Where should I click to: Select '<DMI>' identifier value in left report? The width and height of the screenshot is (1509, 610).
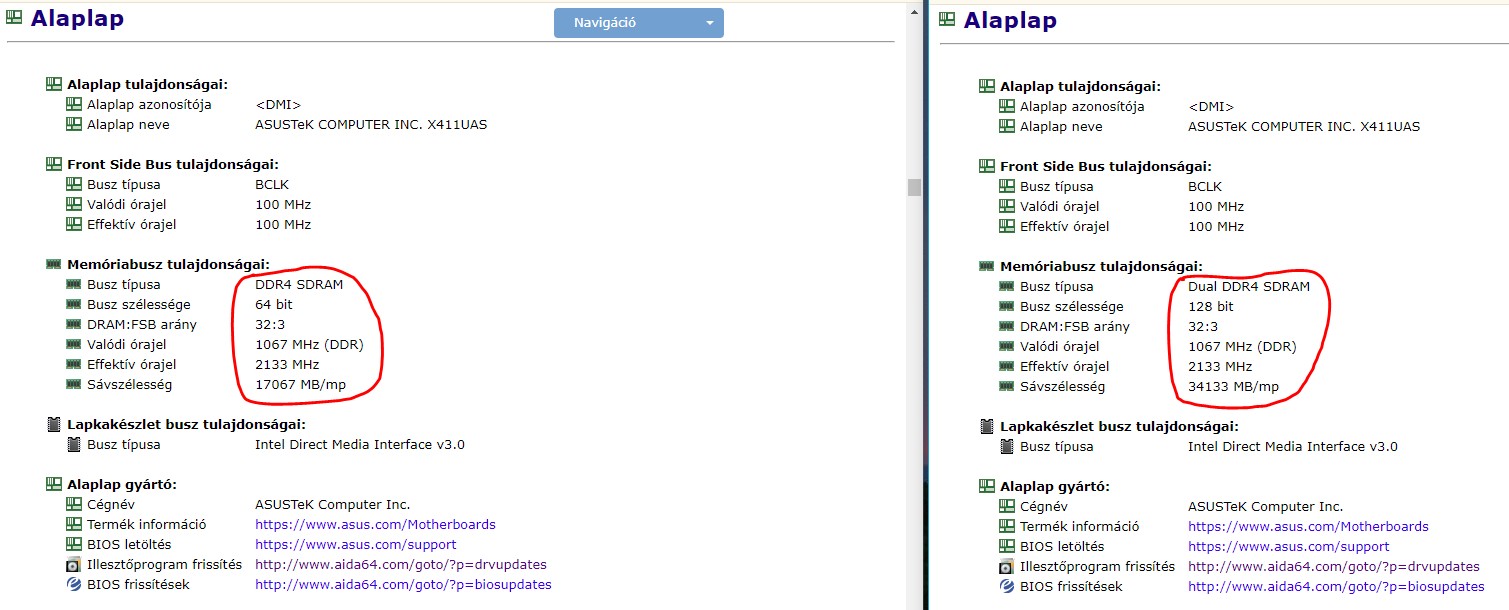click(x=278, y=104)
